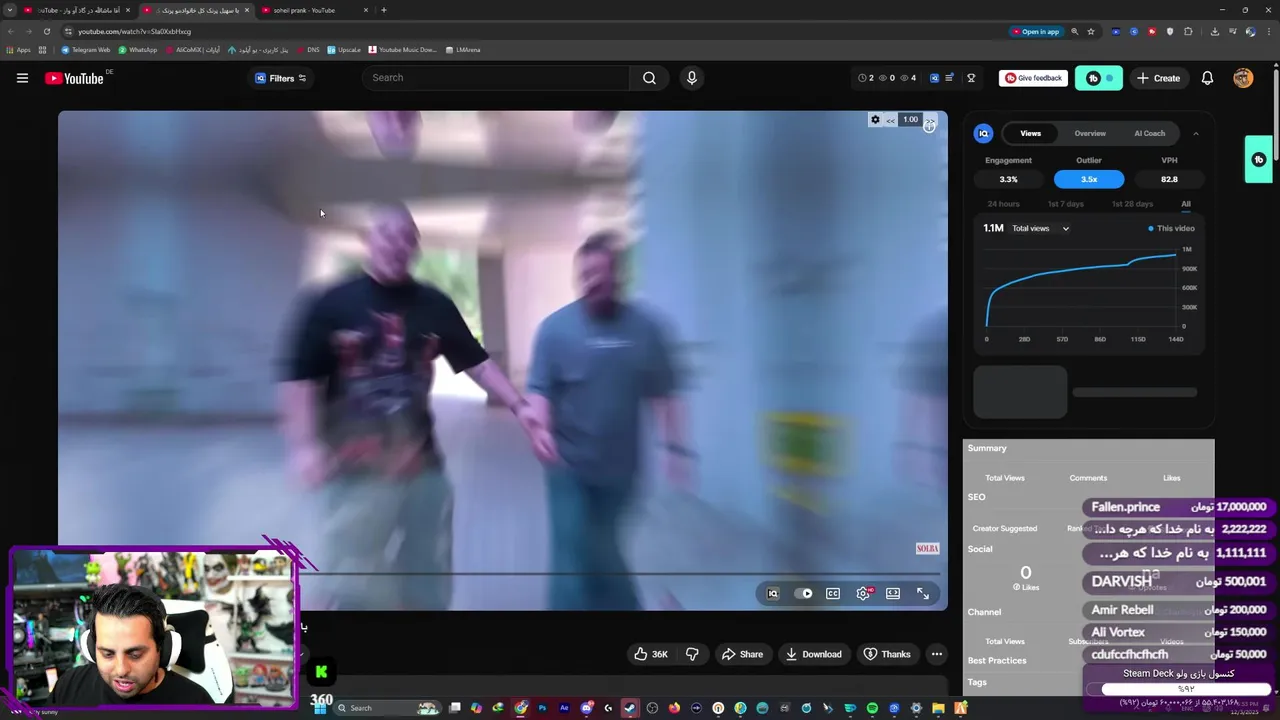Open the Chrome three-dot menu
1280x720 pixels.
coord(1268,31)
